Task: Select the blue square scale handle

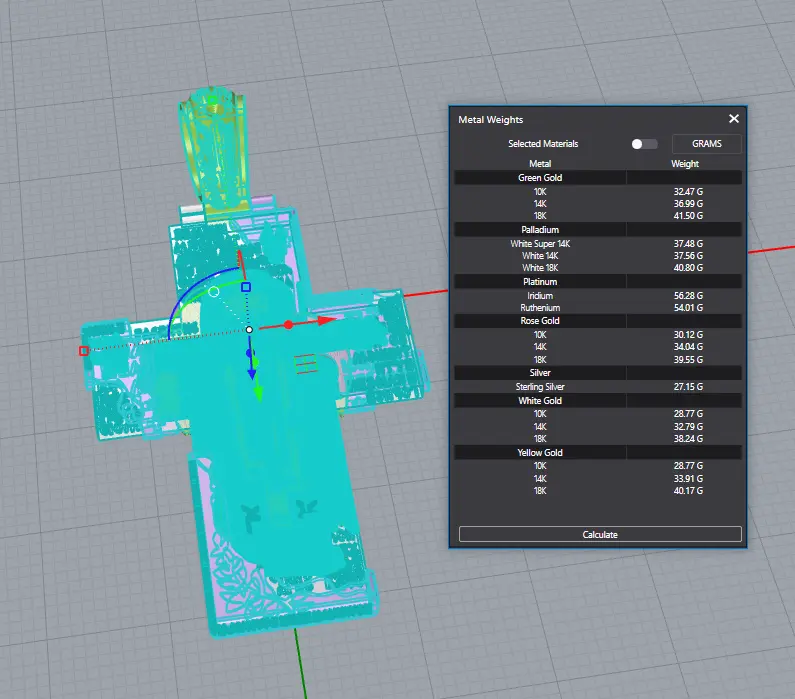Action: coord(246,287)
